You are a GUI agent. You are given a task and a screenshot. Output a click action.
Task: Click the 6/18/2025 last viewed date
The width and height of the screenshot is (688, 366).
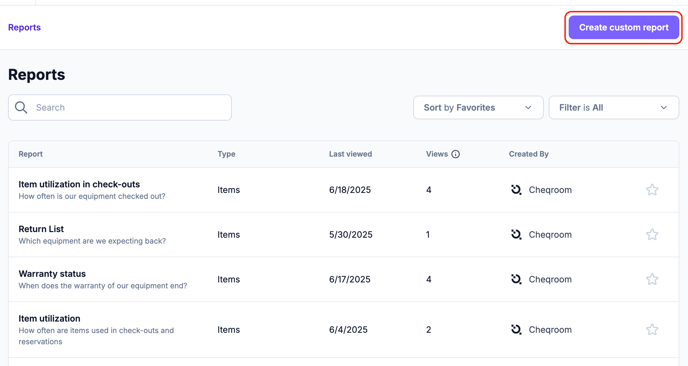coord(350,190)
